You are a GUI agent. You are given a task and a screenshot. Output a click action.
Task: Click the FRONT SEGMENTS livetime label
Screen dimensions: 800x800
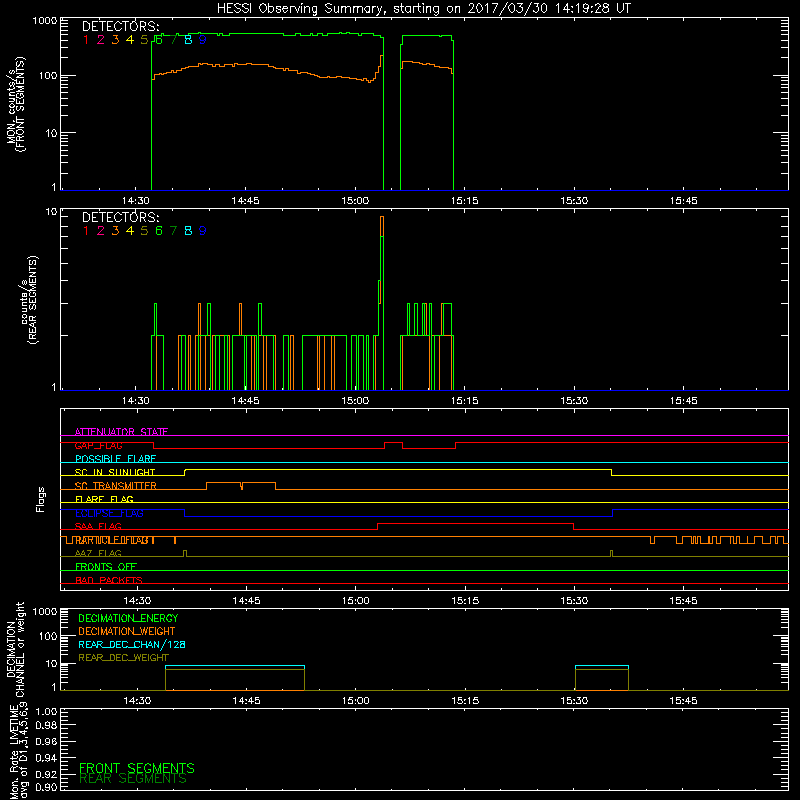[x=137, y=768]
